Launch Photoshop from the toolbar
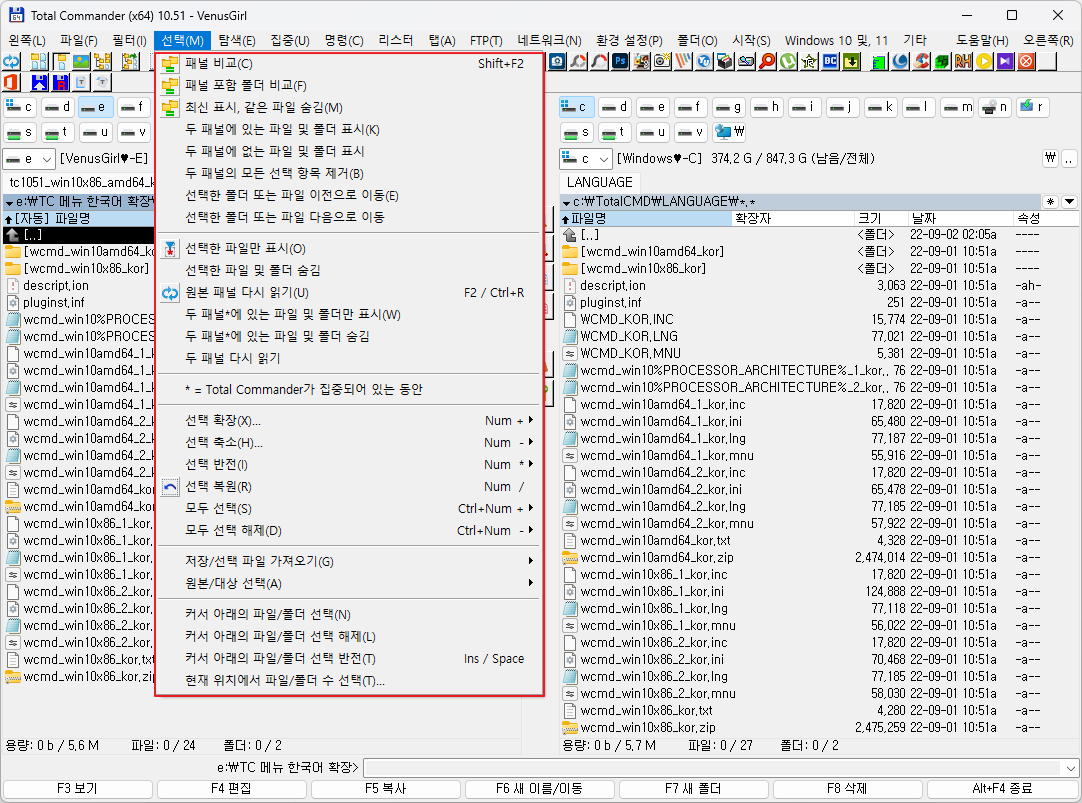Viewport: 1082px width, 803px height. click(x=620, y=61)
